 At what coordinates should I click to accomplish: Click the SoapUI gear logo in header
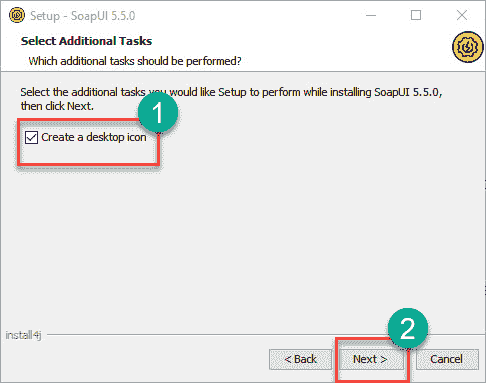467,47
